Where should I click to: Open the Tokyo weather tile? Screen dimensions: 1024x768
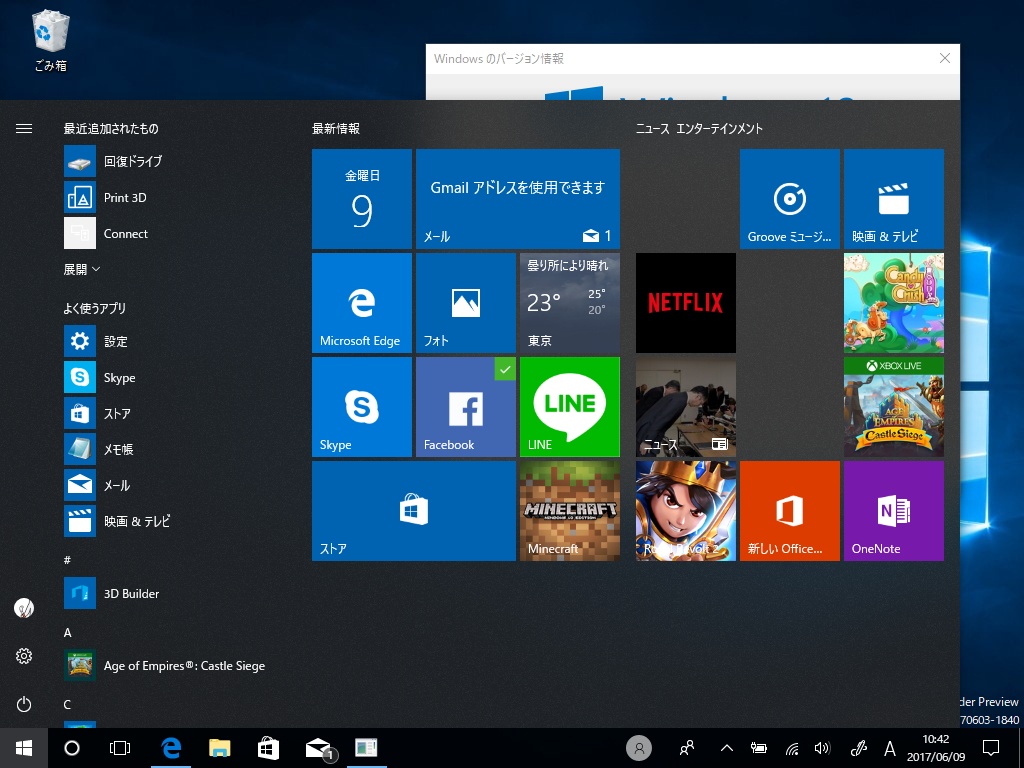point(569,302)
